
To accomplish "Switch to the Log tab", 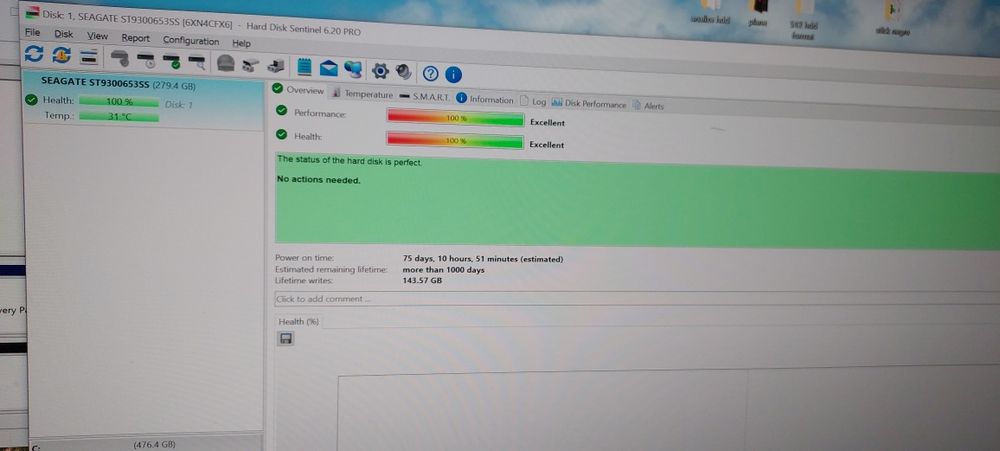I will 533,101.
